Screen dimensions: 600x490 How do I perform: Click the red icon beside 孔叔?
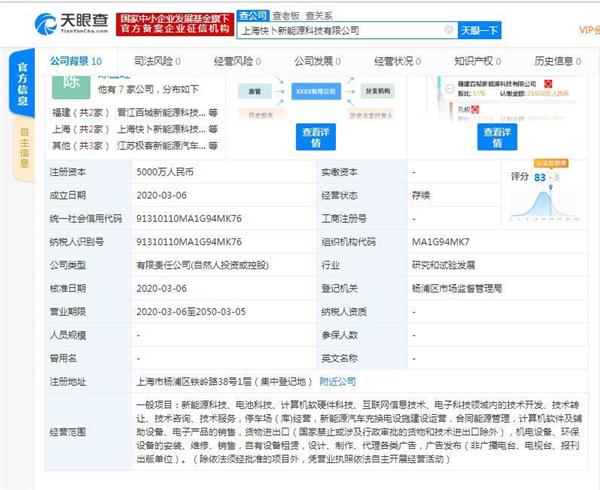coord(475,110)
